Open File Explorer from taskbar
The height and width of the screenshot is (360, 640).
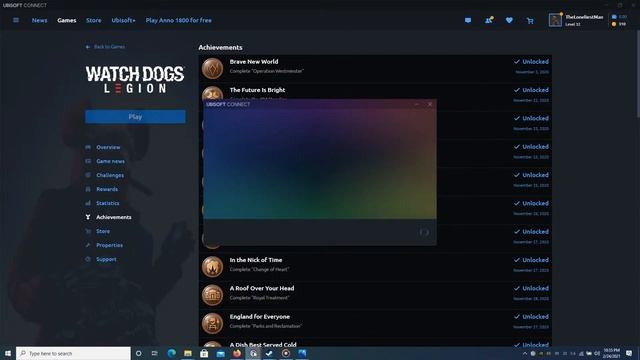coord(188,353)
